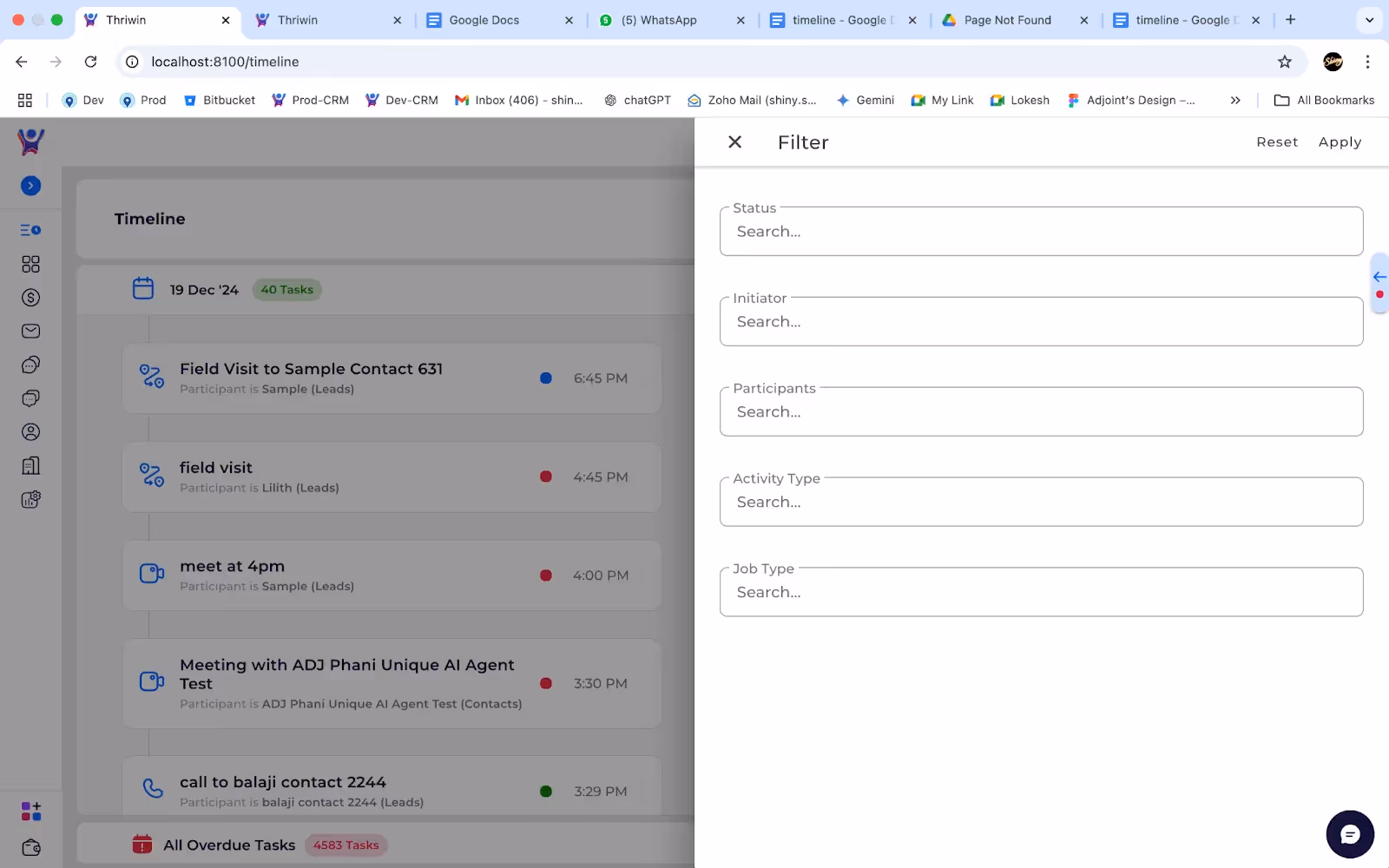Open the chat bubbles sidebar icon
This screenshot has height=868, width=1389.
pyautogui.click(x=30, y=365)
